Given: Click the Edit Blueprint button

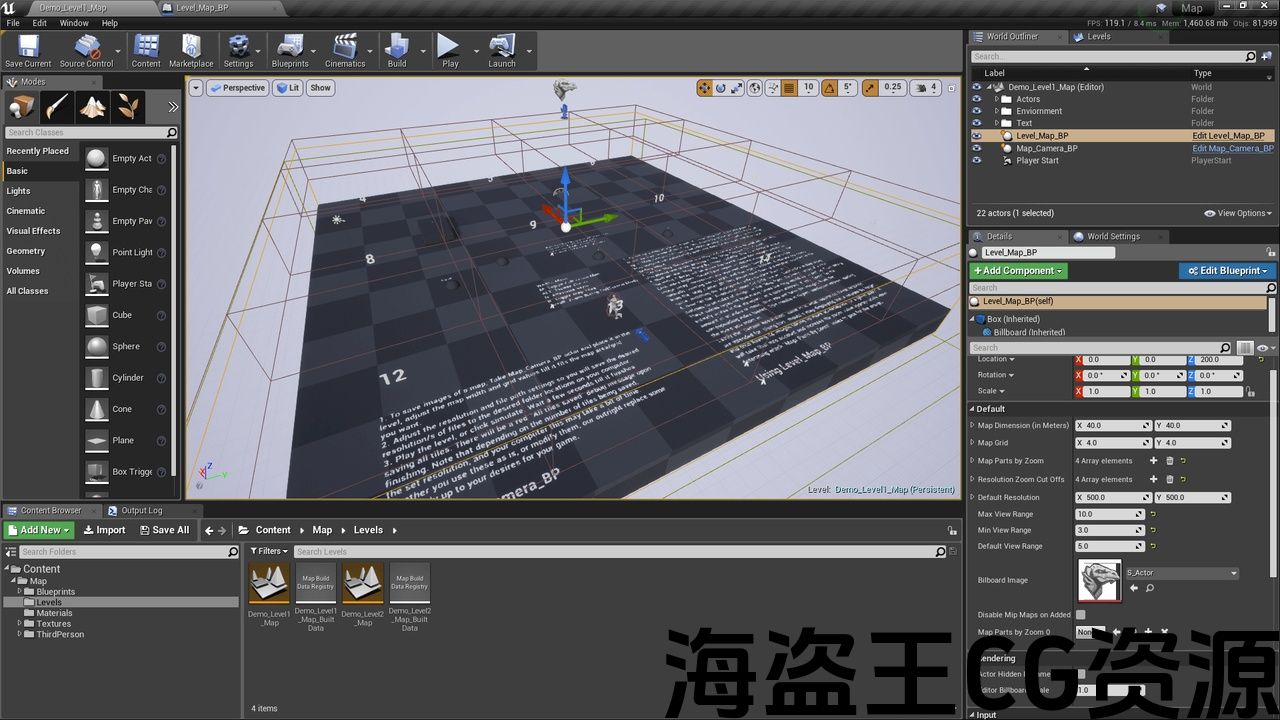Looking at the screenshot, I should tap(1227, 271).
